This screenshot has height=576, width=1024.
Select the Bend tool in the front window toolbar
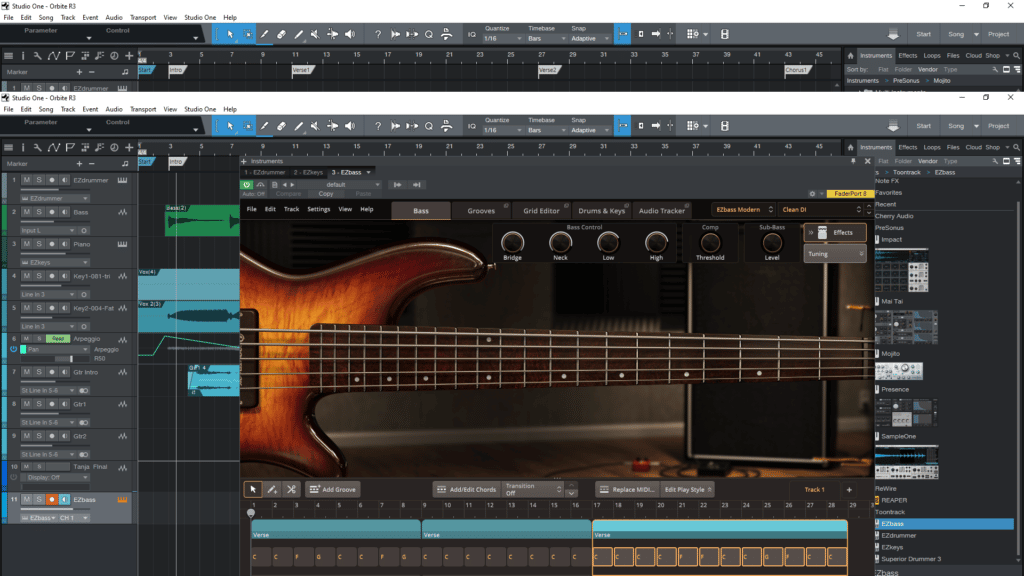pyautogui.click(x=332, y=126)
